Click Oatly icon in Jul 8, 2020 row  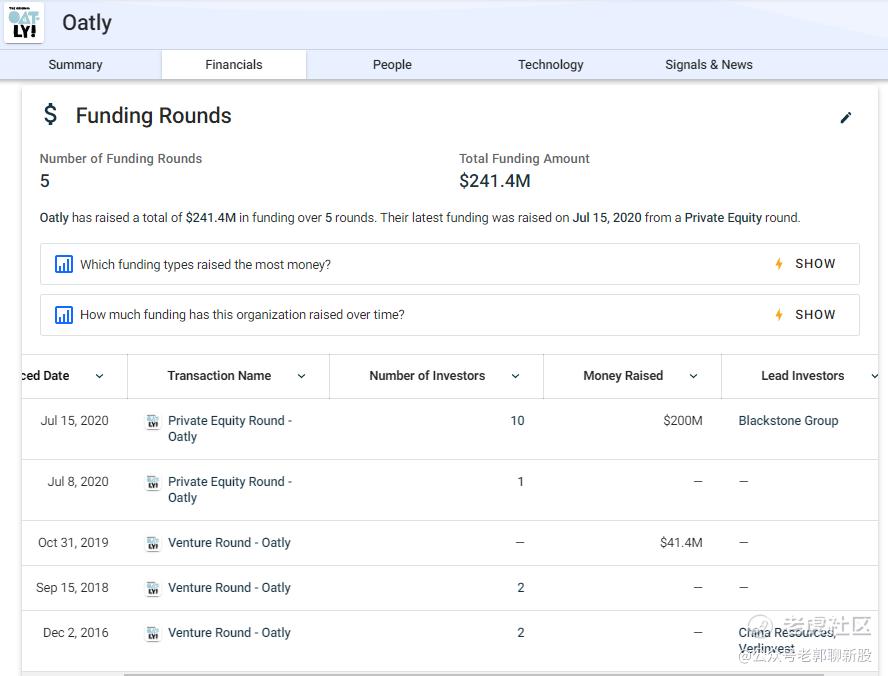[153, 482]
